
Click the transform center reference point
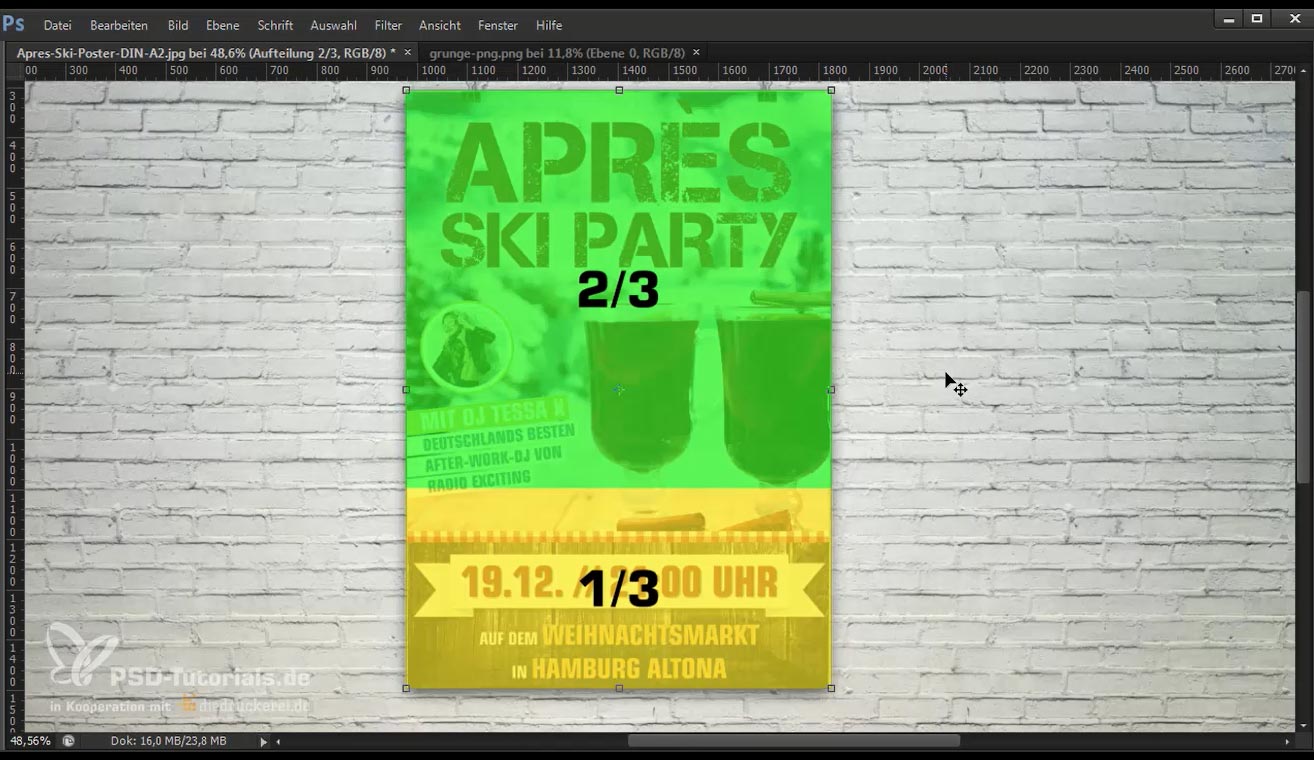coord(619,389)
